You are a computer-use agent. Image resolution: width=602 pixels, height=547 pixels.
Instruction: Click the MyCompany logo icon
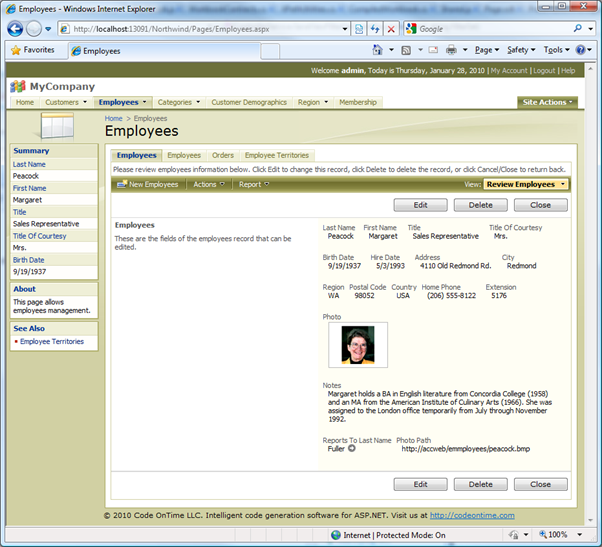[x=18, y=87]
